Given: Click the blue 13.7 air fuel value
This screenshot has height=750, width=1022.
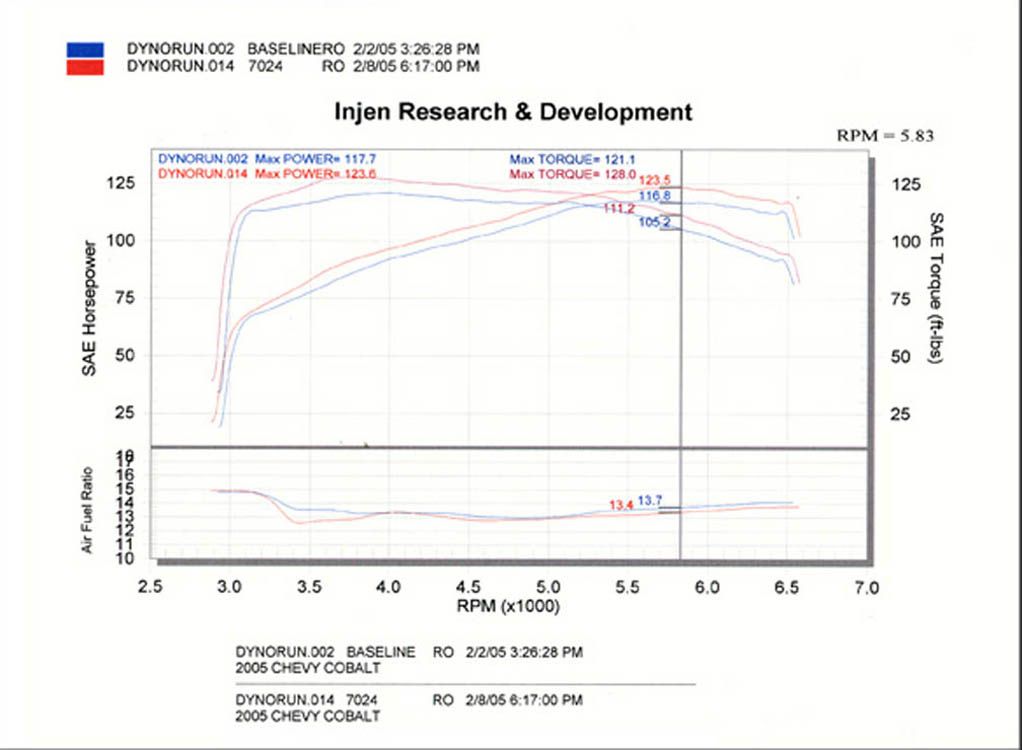Looking at the screenshot, I should (x=650, y=500).
